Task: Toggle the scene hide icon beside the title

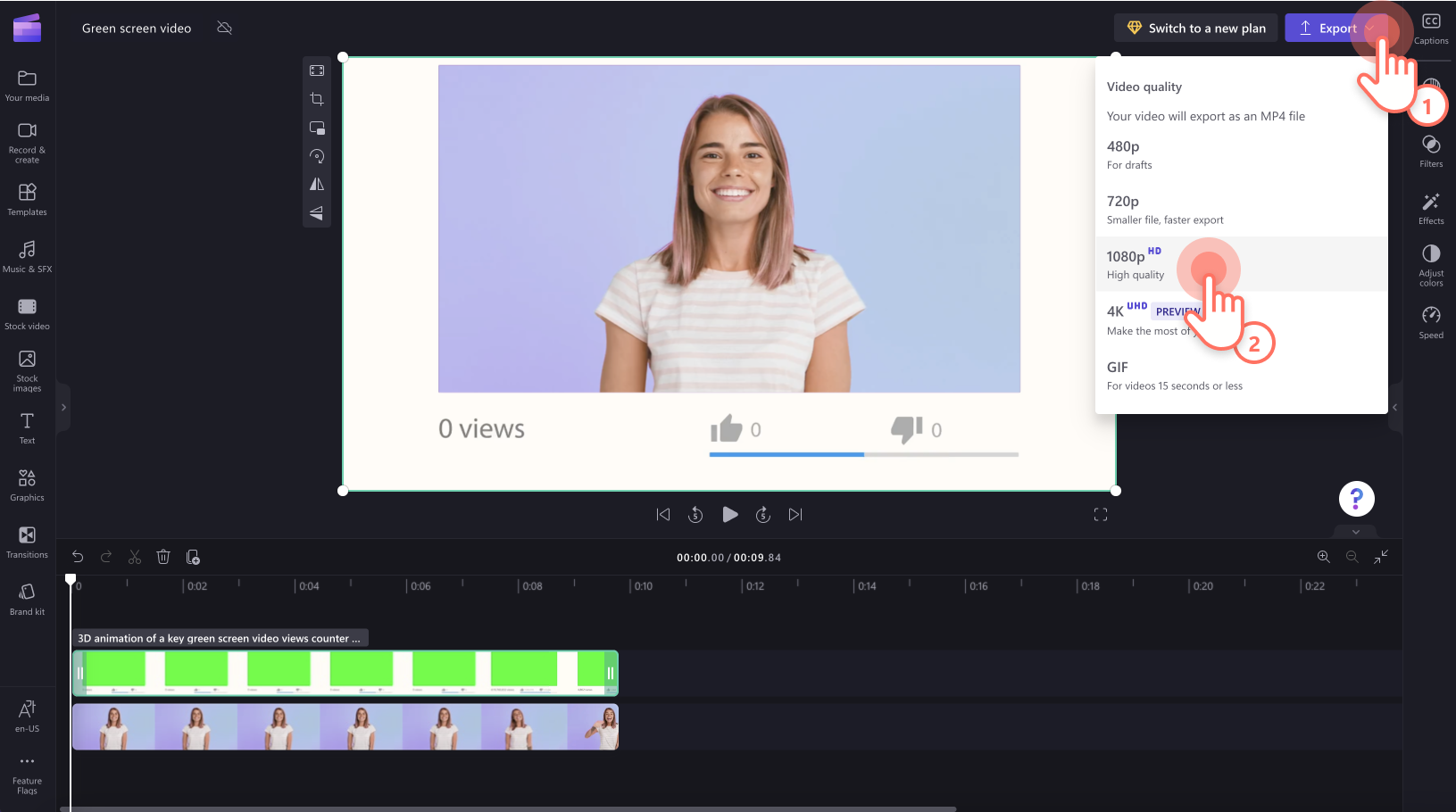Action: [x=224, y=28]
